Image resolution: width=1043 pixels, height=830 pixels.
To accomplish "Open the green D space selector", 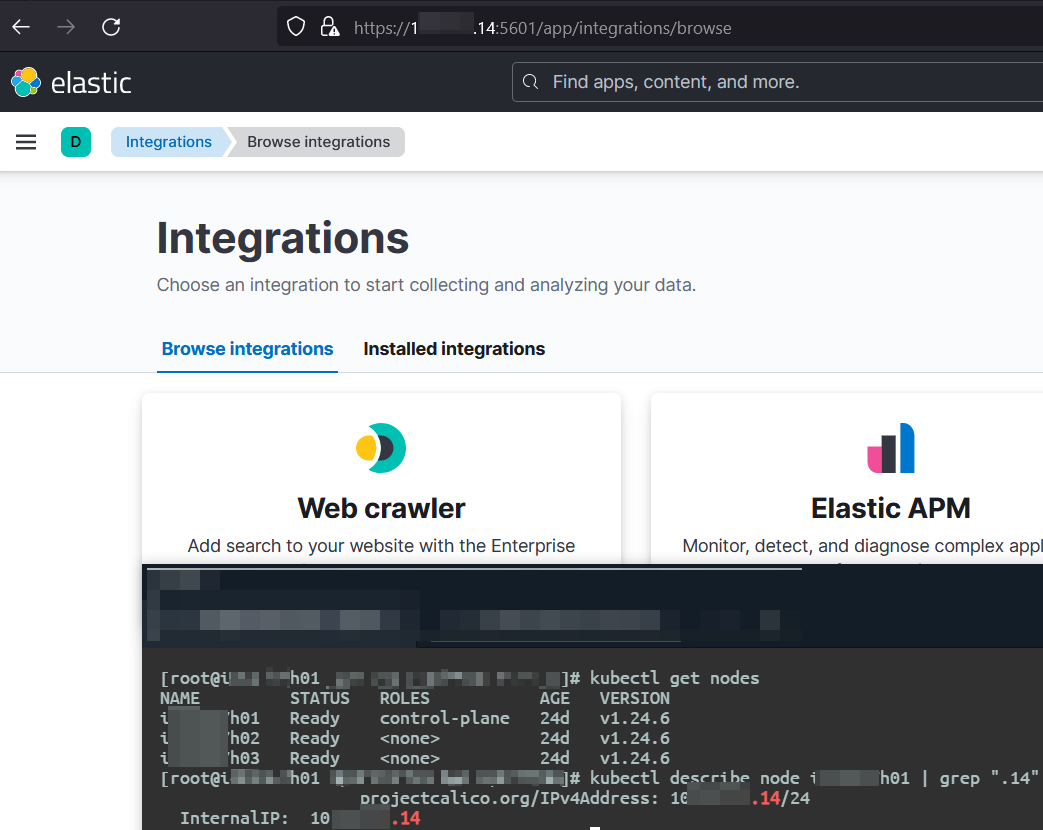I will 76,142.
